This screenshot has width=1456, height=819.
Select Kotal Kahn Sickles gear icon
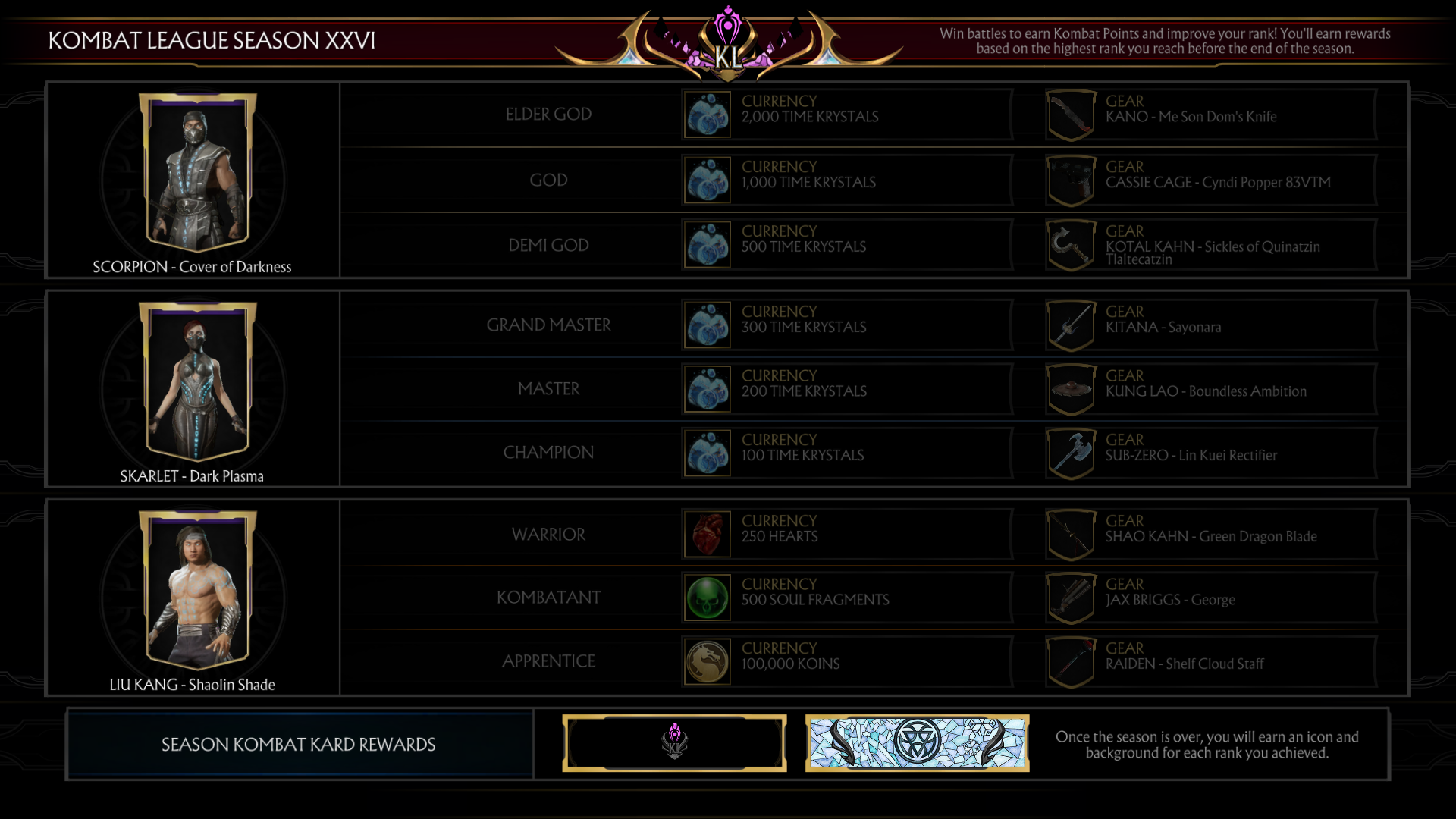point(1071,245)
